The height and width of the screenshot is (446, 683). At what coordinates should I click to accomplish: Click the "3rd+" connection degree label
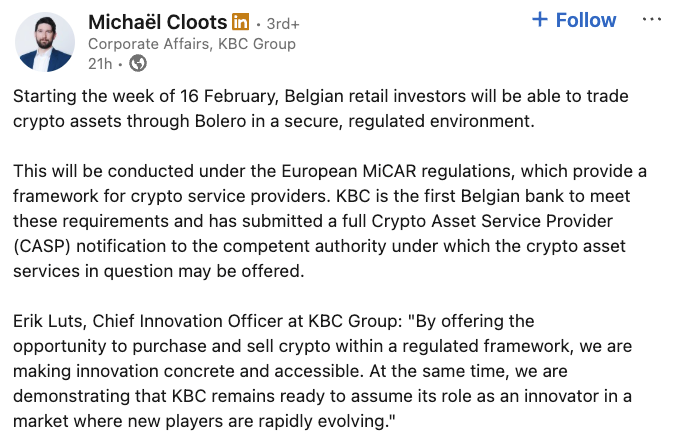coord(280,23)
